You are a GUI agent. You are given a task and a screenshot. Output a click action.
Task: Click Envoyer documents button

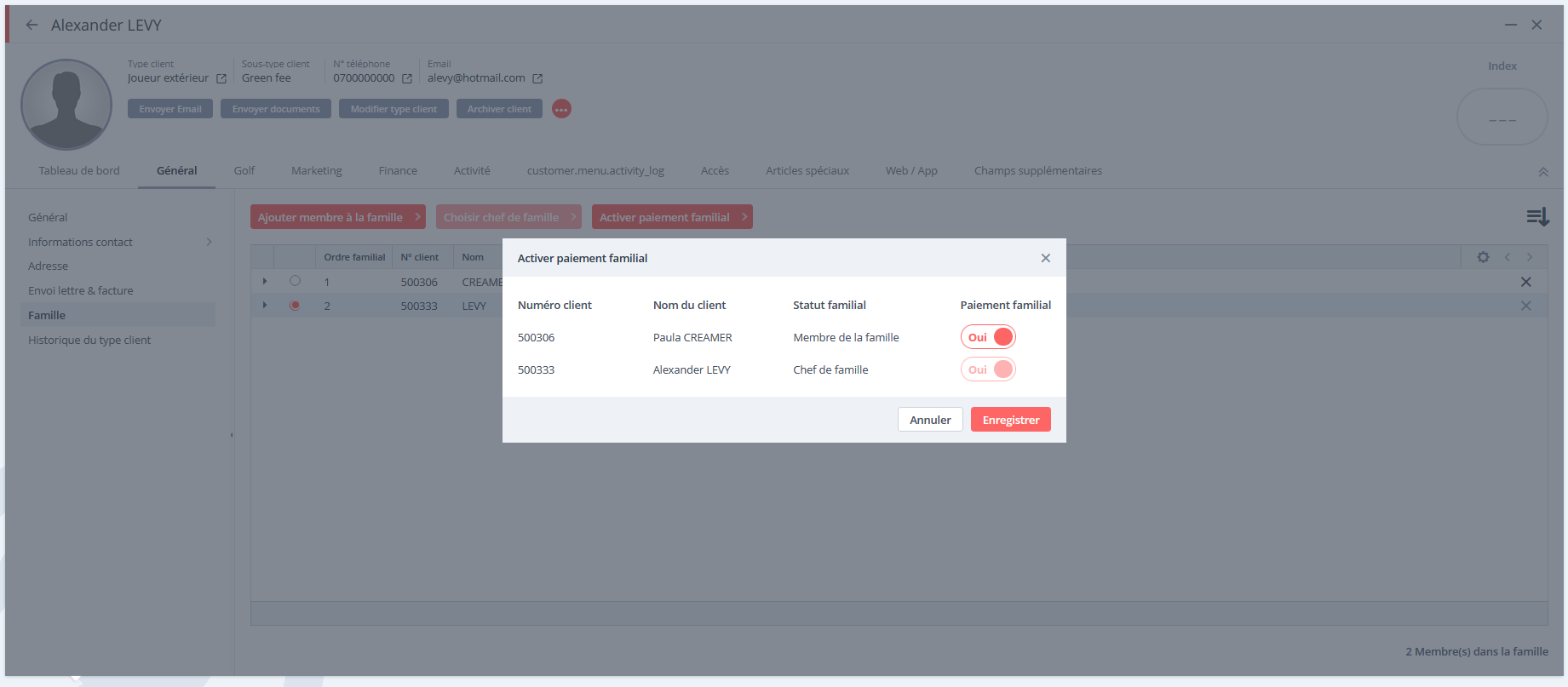pos(276,109)
